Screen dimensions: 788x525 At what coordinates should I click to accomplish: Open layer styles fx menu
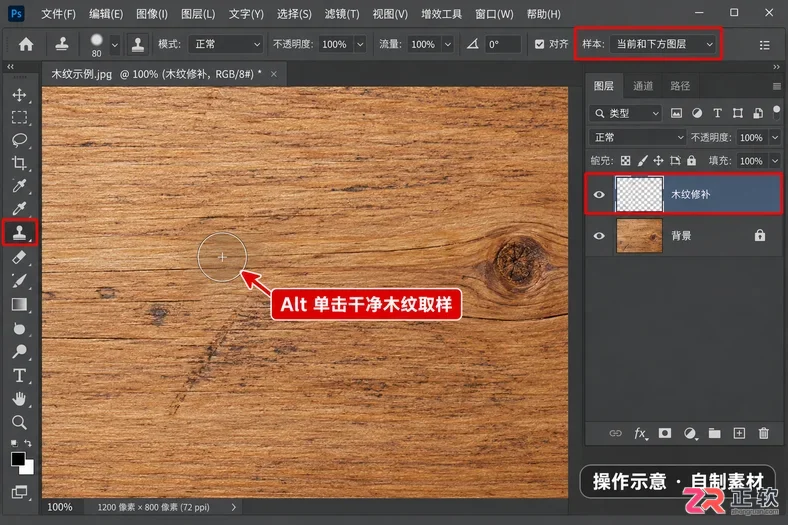coord(640,433)
